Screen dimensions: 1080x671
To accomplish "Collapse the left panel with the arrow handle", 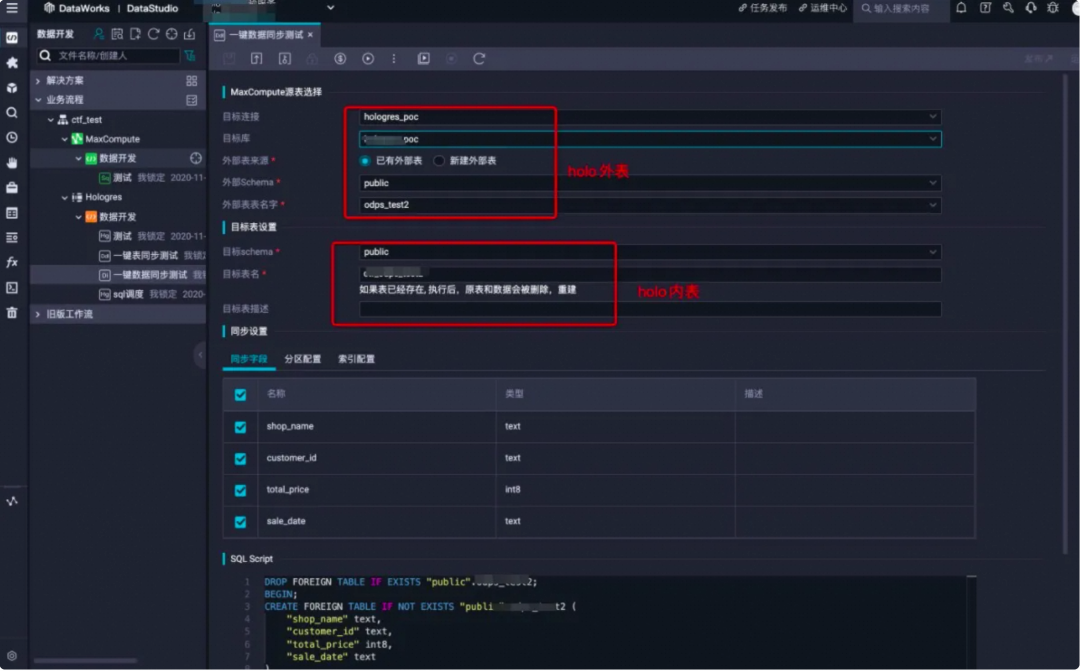I will [200, 355].
